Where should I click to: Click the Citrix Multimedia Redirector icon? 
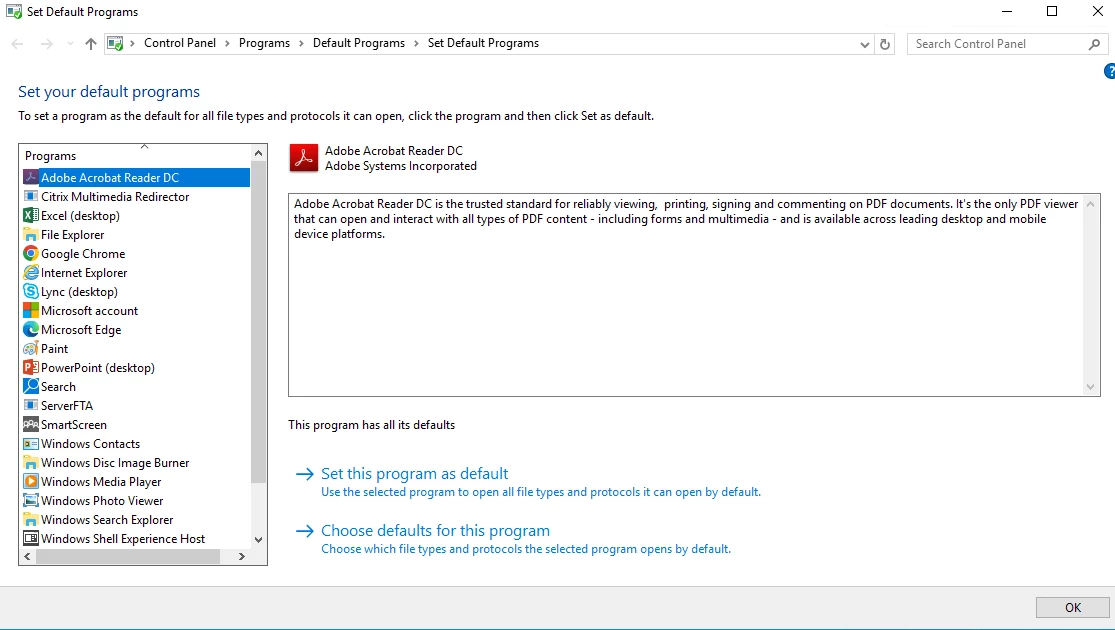click(x=31, y=196)
